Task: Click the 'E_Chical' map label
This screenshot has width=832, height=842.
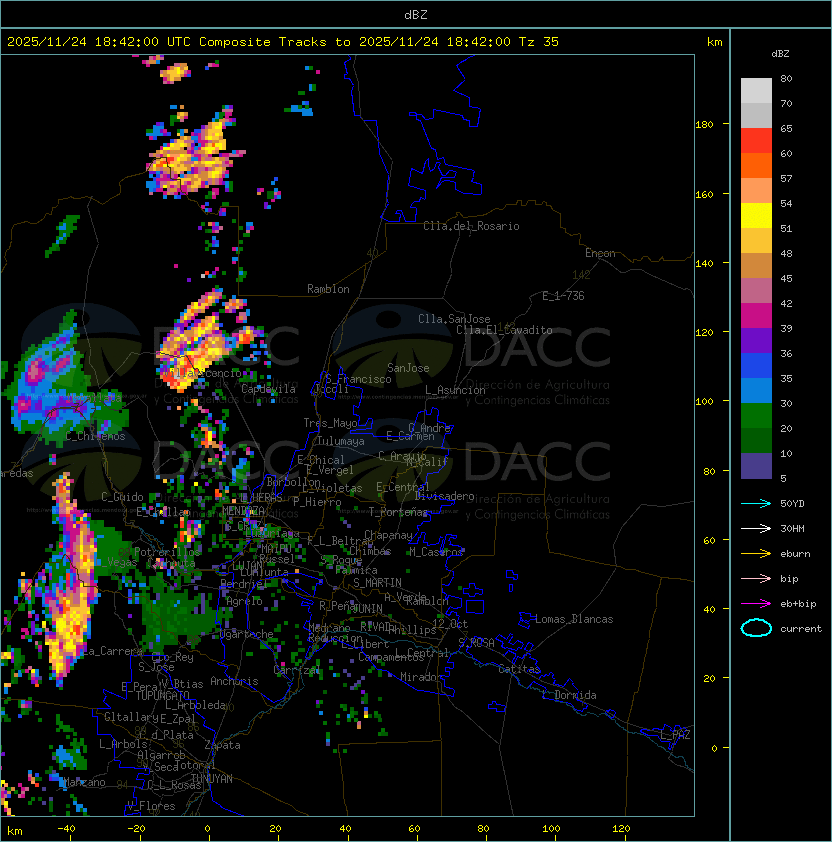Action: click(321, 460)
